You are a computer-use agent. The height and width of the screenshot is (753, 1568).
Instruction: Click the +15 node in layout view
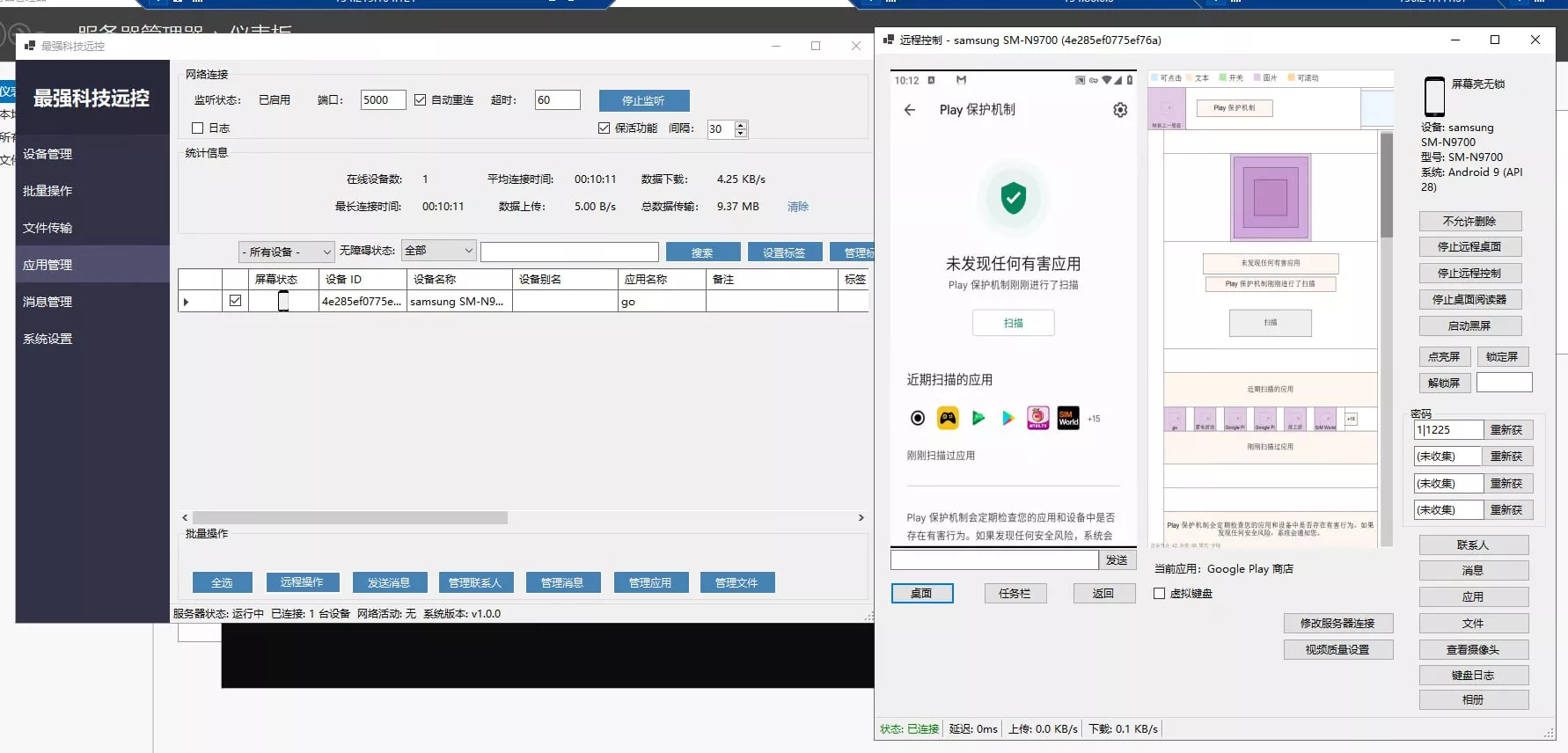tap(1351, 419)
